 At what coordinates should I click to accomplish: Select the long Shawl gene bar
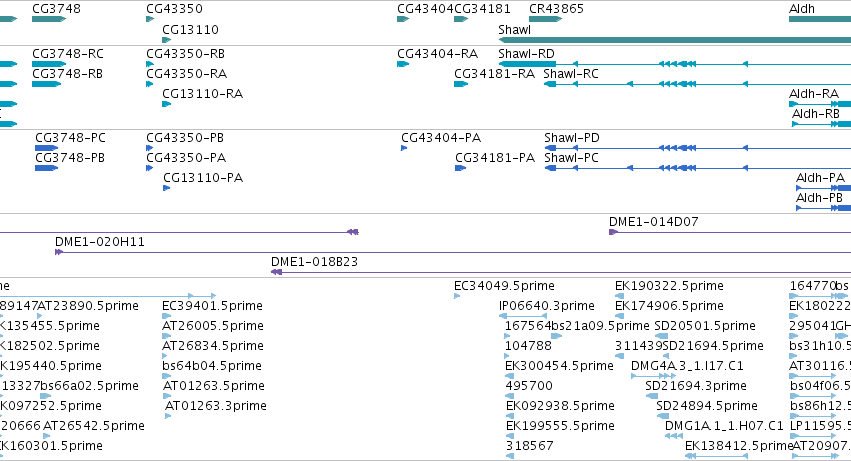[x=675, y=40]
